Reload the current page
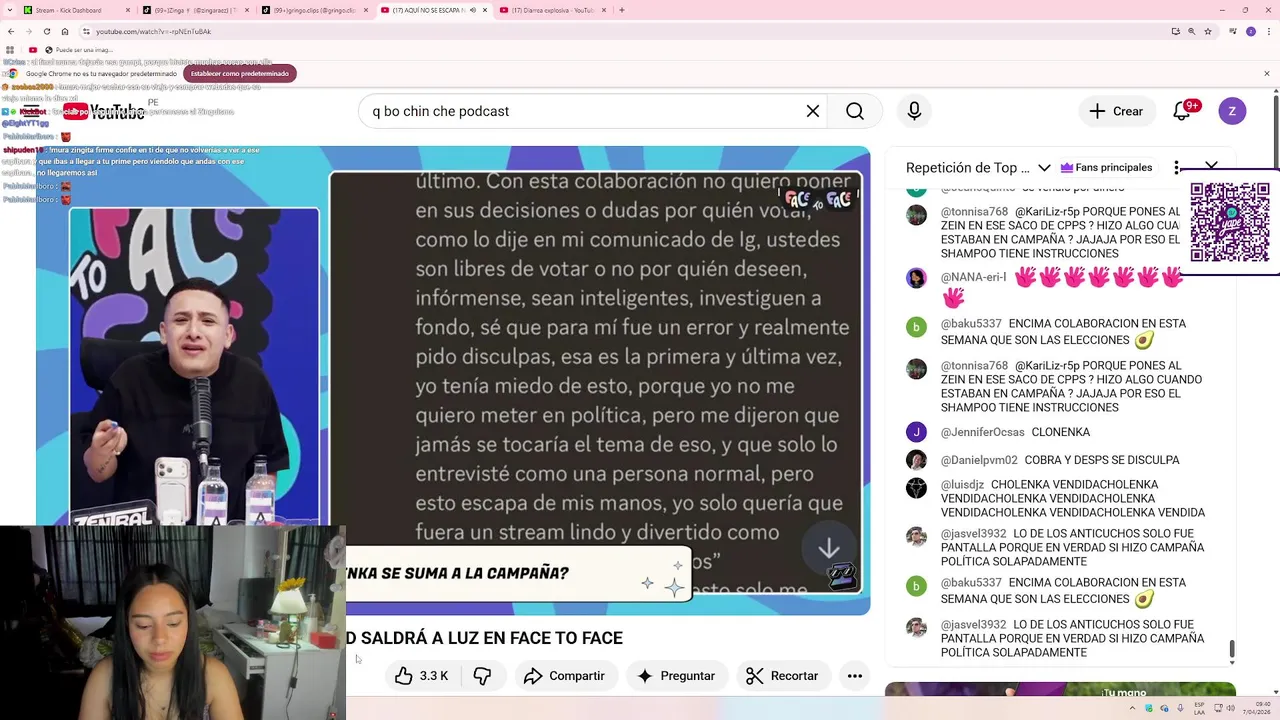The image size is (1280, 720). [46, 31]
